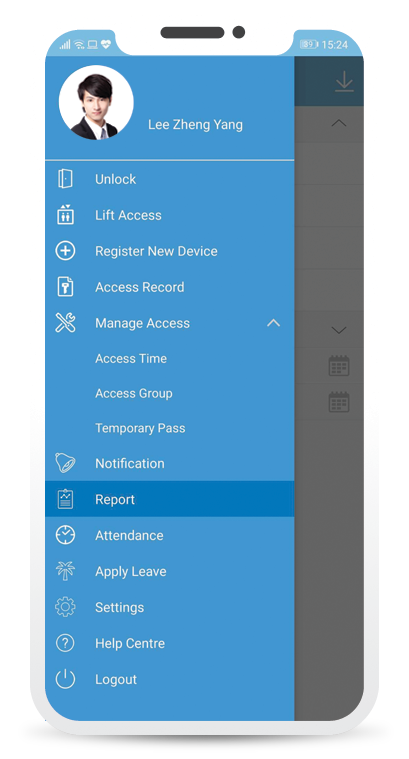Tap the palm tree Apply Leave icon
409x759 pixels.
pos(65,571)
